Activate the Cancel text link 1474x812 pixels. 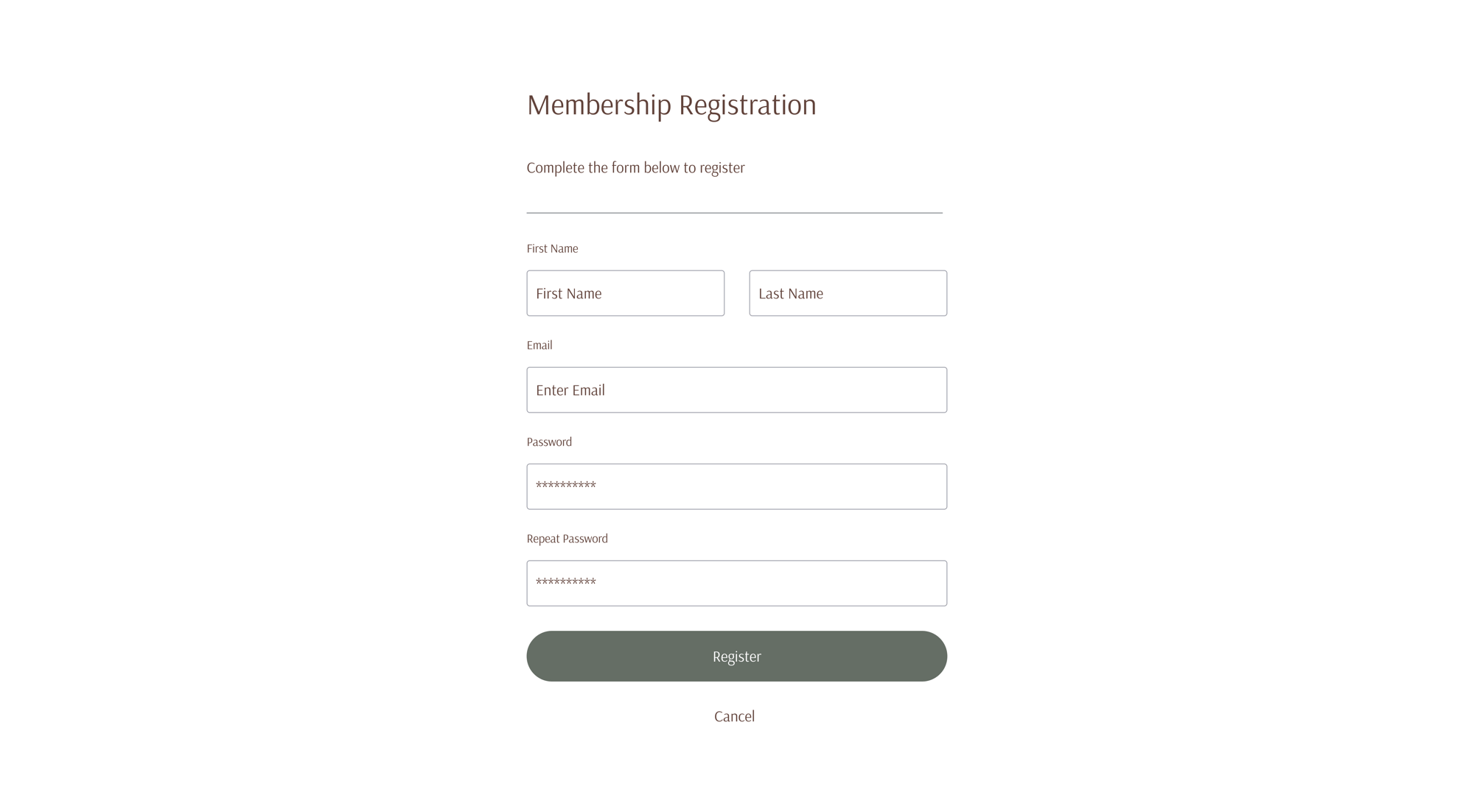pyautogui.click(x=734, y=715)
